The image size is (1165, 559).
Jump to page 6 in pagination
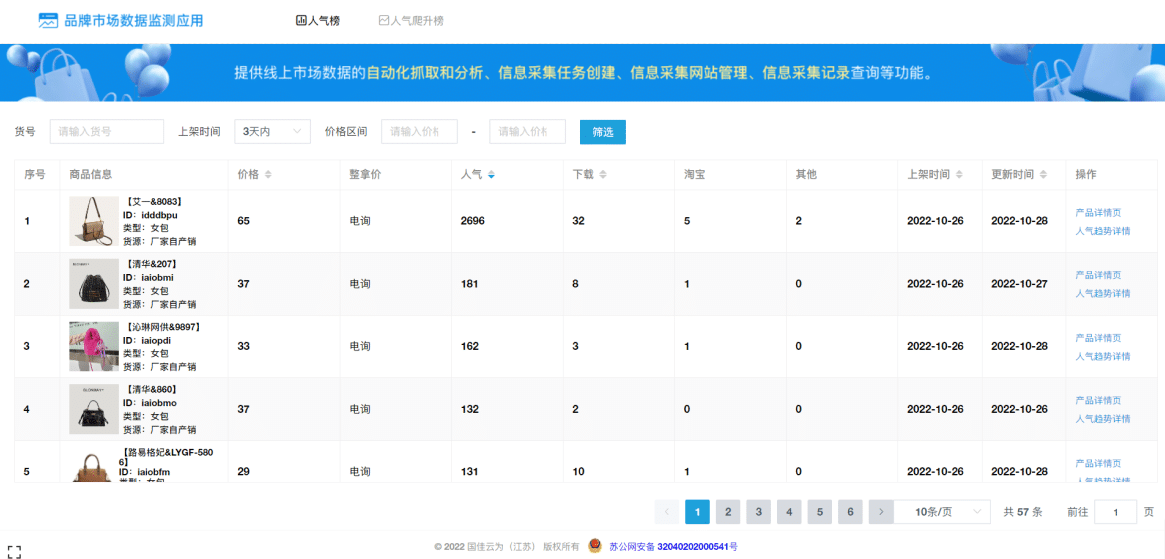(850, 512)
